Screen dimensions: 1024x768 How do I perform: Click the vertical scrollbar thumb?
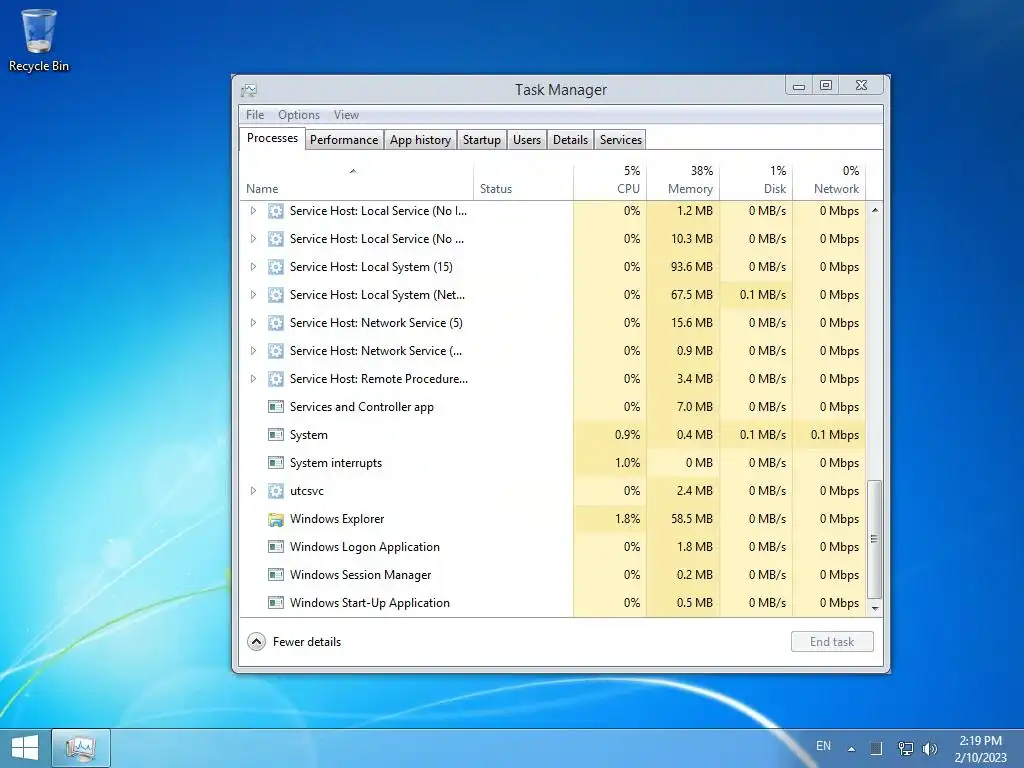874,539
